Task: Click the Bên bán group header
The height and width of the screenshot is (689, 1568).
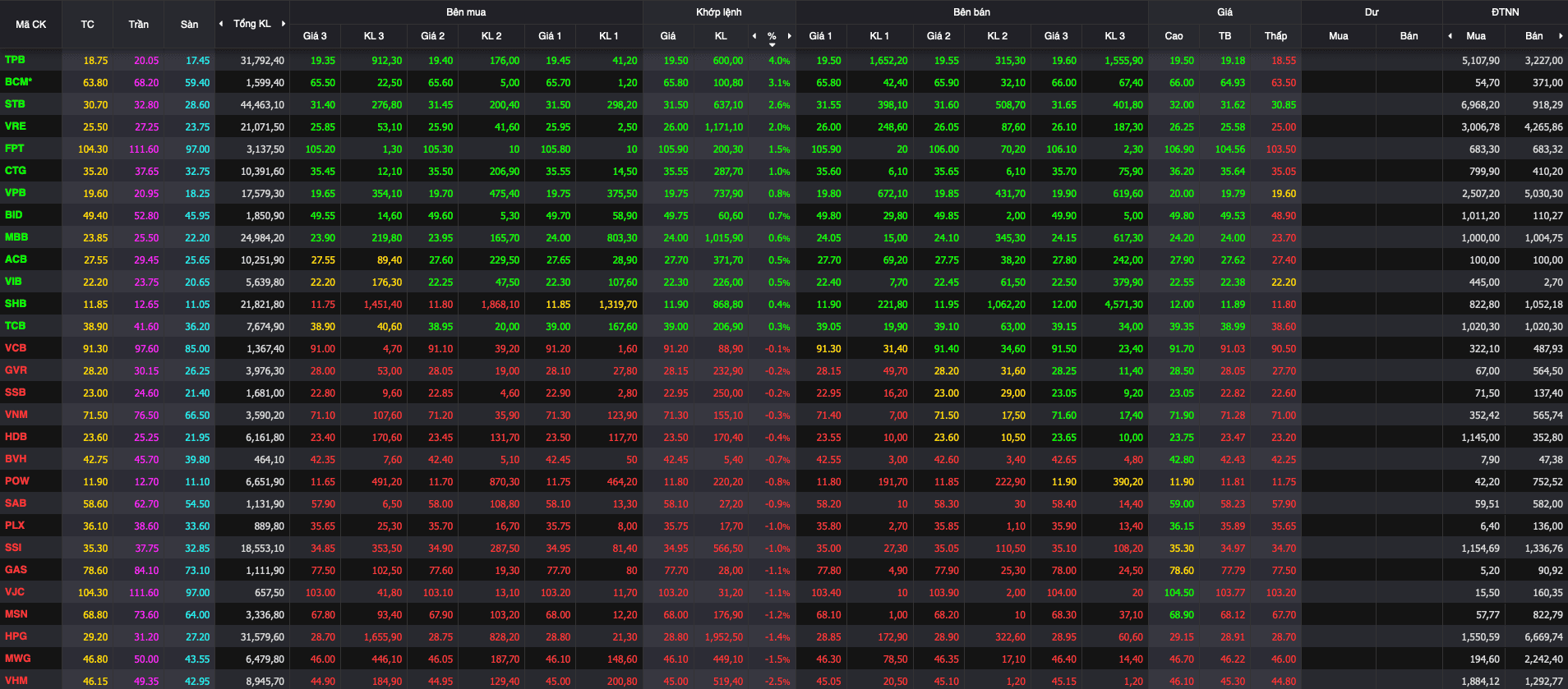Action: pyautogui.click(x=972, y=12)
